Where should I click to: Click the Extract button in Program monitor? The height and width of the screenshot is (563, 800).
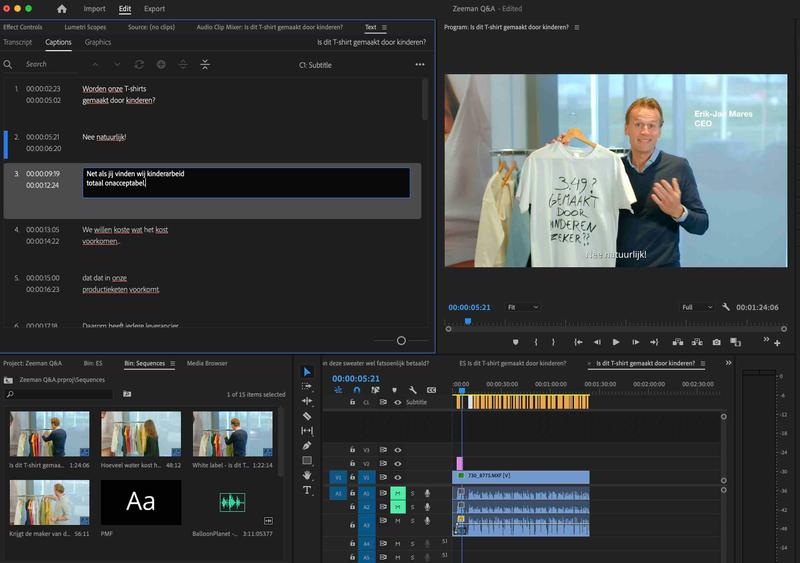point(697,342)
